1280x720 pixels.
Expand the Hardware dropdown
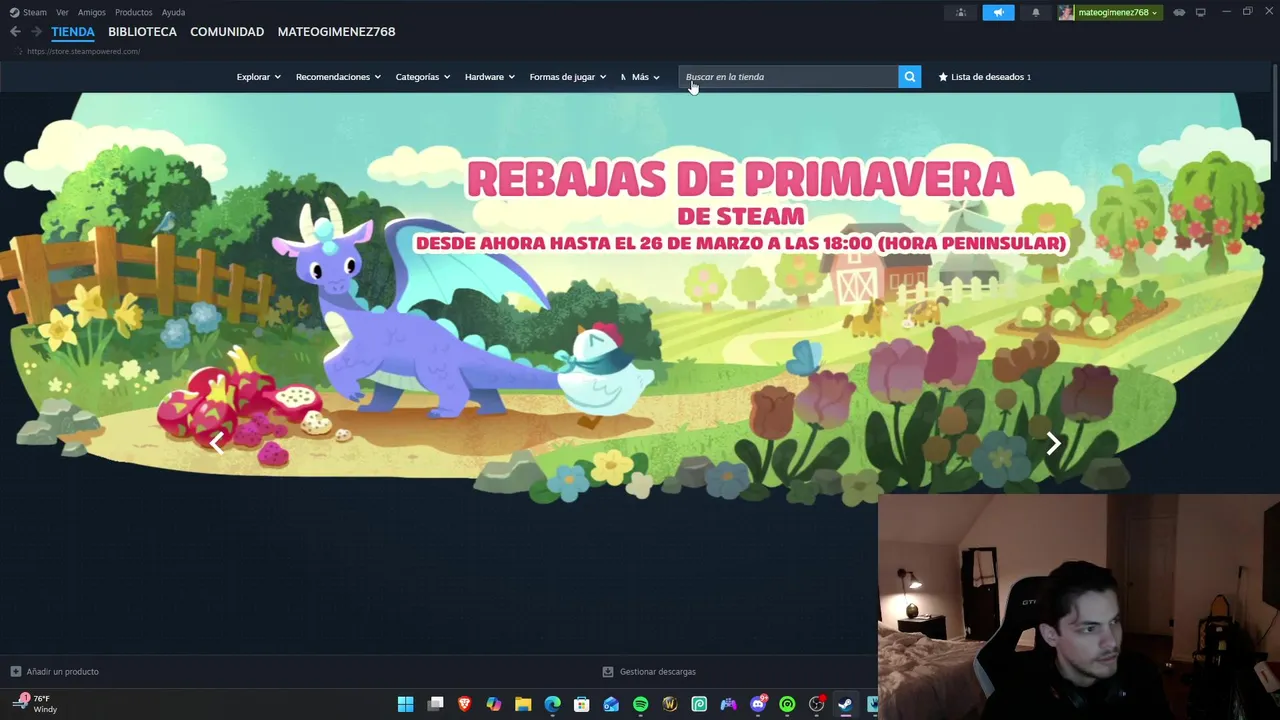pos(489,77)
